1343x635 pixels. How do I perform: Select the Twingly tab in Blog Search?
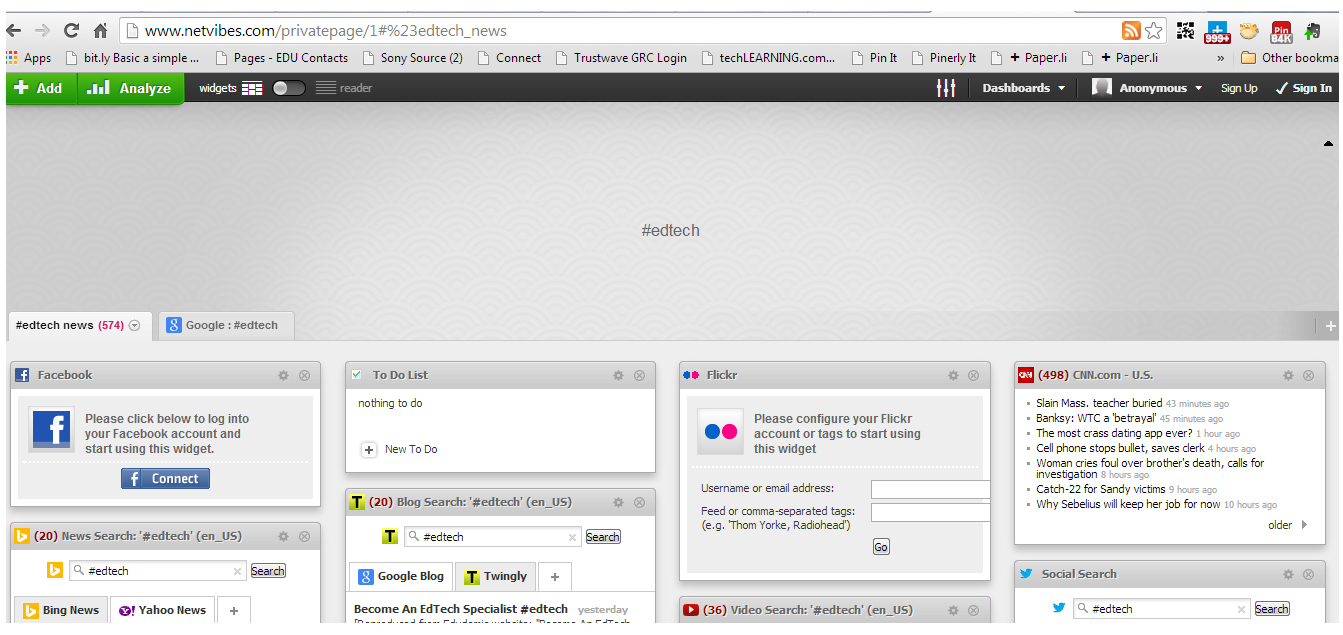496,576
